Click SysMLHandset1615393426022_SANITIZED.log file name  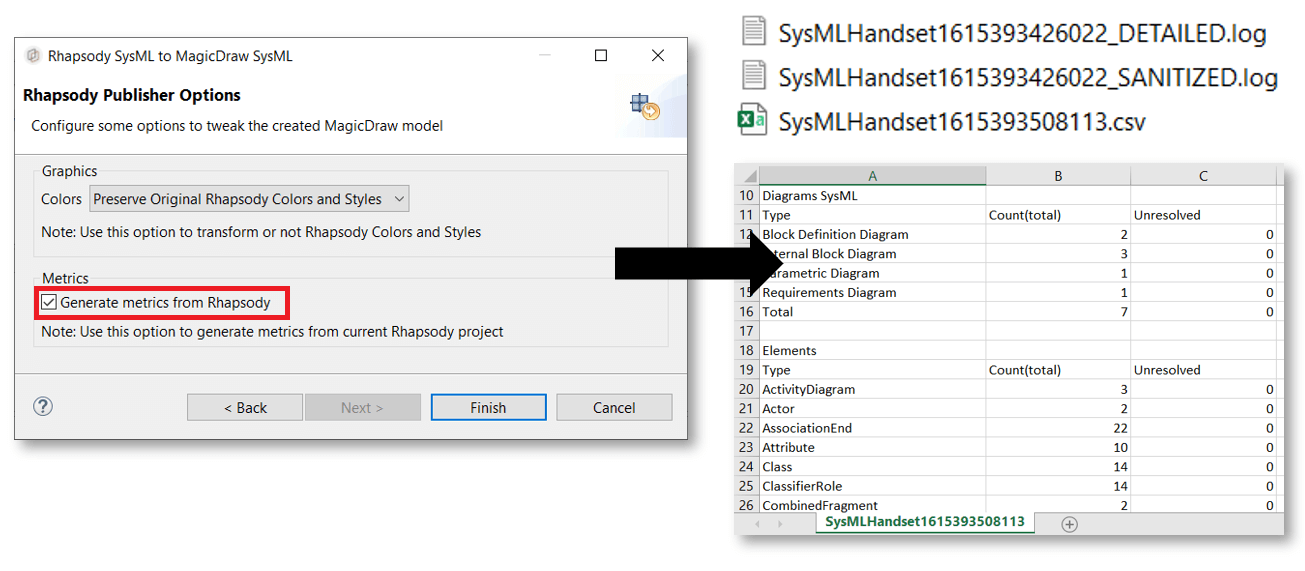[1028, 77]
